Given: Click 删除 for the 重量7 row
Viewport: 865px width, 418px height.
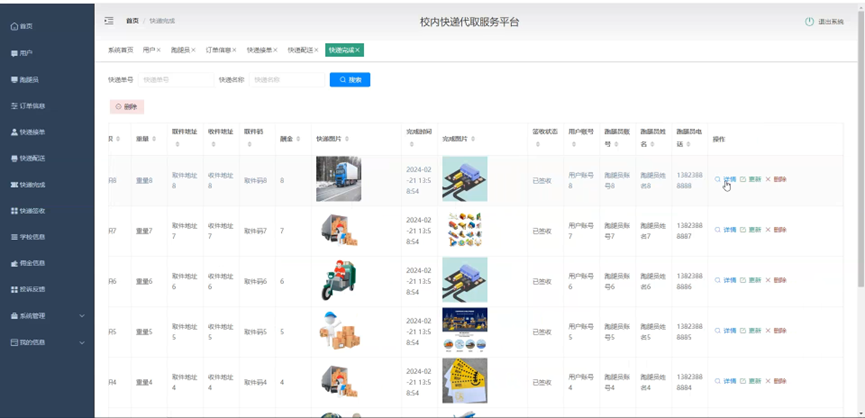Looking at the screenshot, I should 776,230.
